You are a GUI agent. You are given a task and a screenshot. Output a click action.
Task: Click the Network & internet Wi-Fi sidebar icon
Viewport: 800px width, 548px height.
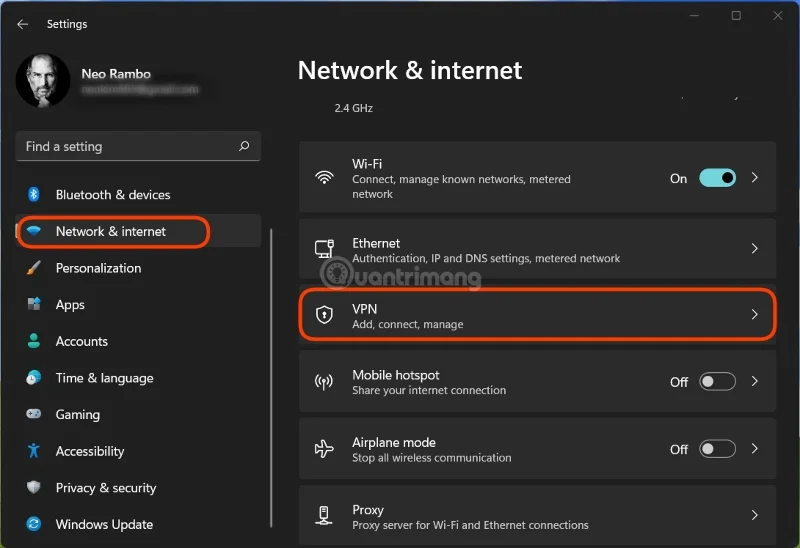click(34, 231)
